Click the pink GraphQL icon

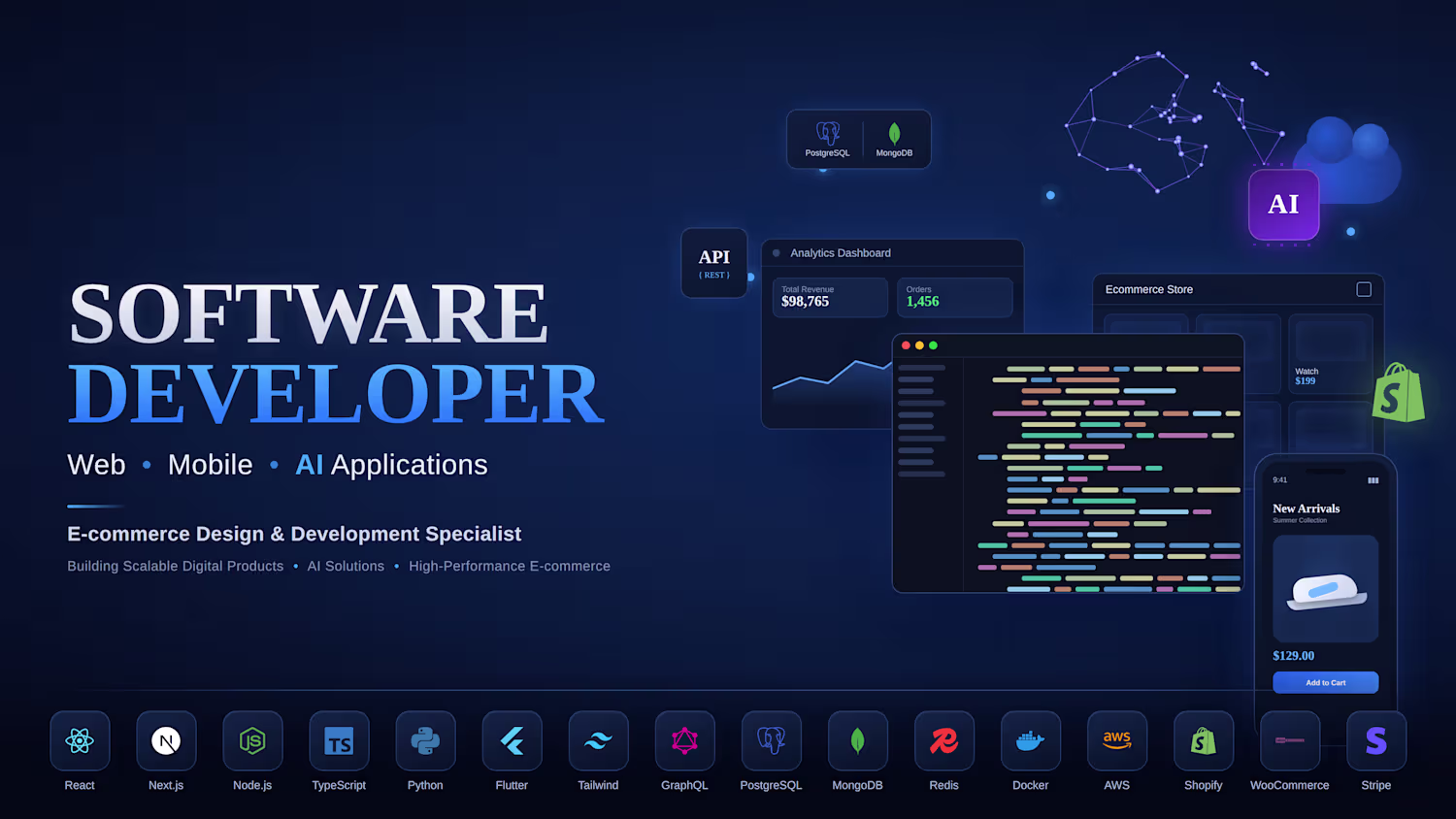pos(684,741)
